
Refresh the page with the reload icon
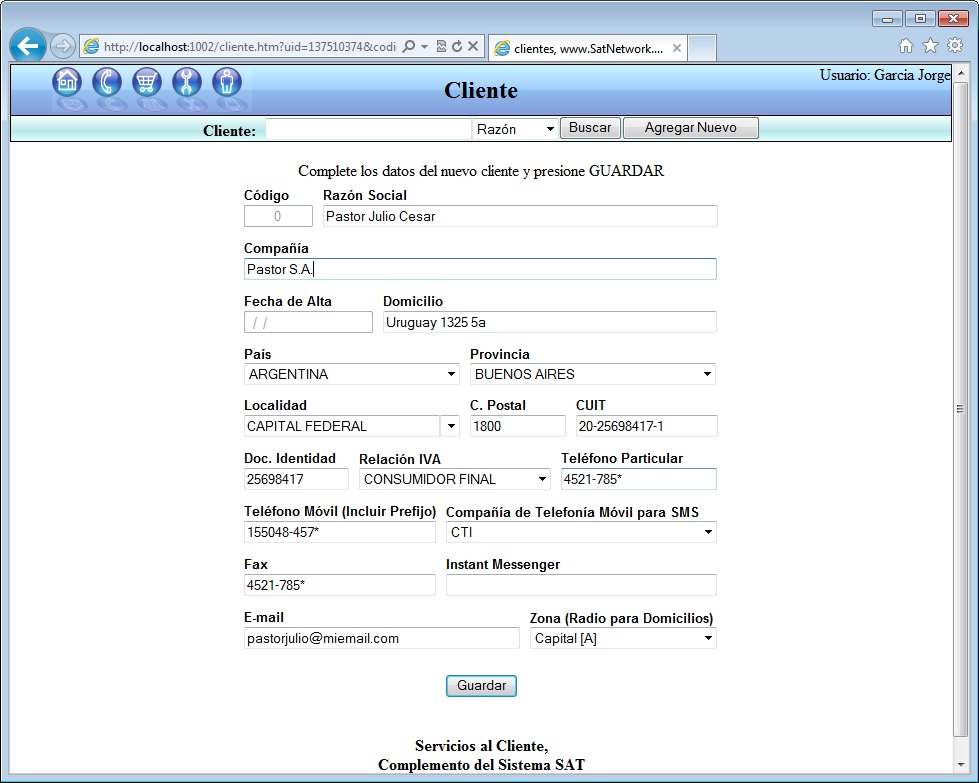[x=457, y=46]
